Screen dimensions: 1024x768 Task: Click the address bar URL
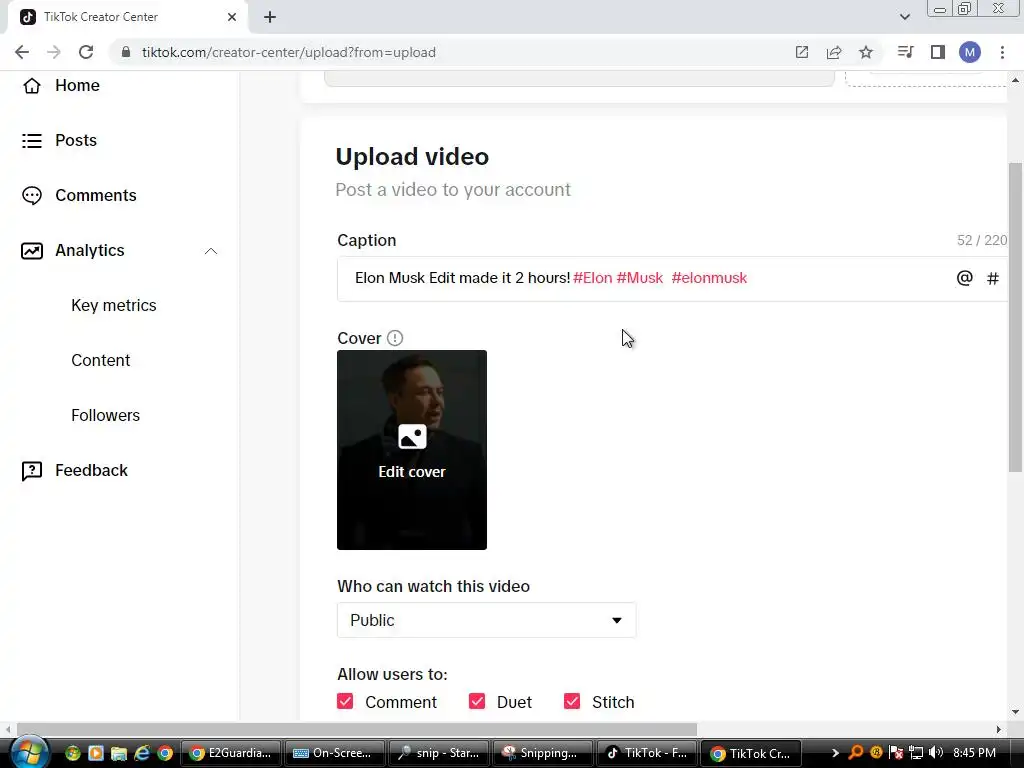pyautogui.click(x=289, y=52)
